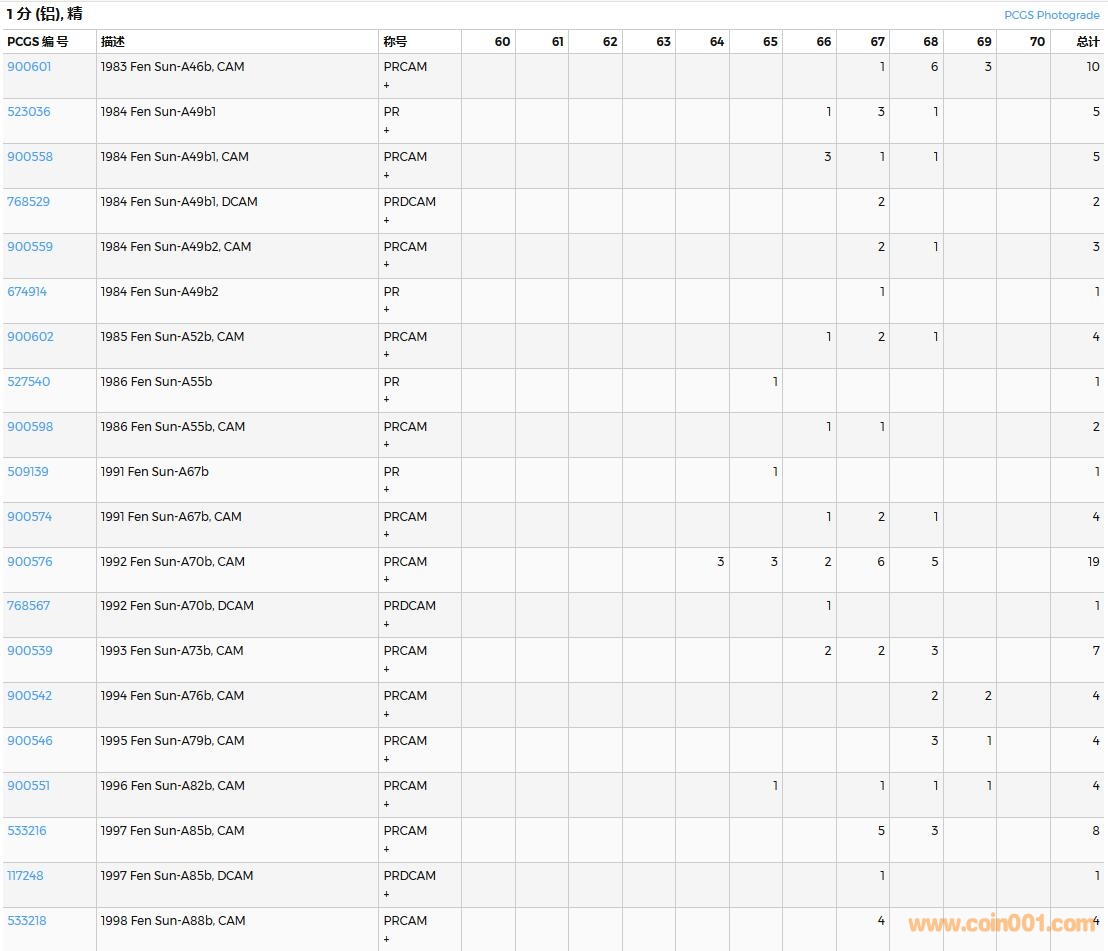Expand plus sign in 1997 Fen Sun-A85b, DCAM row

(387, 894)
